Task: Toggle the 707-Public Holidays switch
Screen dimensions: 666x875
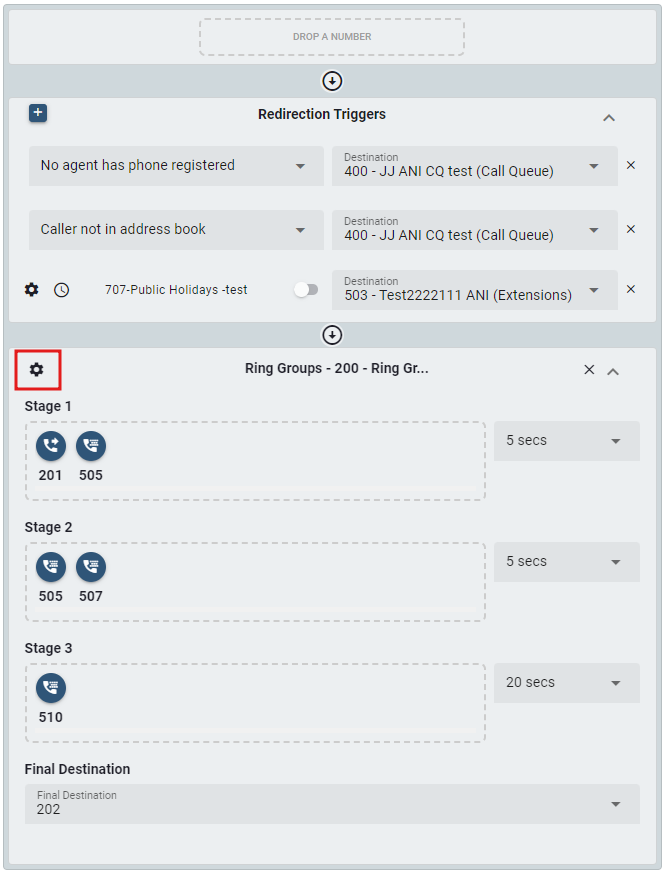Action: point(306,290)
